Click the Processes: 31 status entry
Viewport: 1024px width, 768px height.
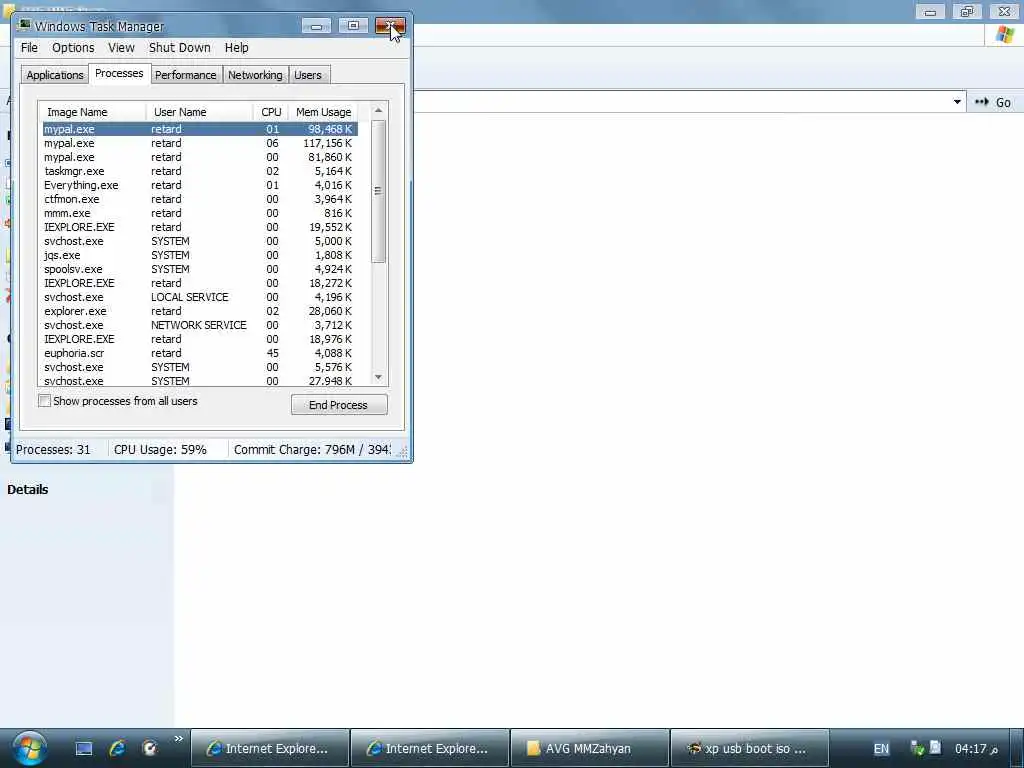click(x=54, y=450)
